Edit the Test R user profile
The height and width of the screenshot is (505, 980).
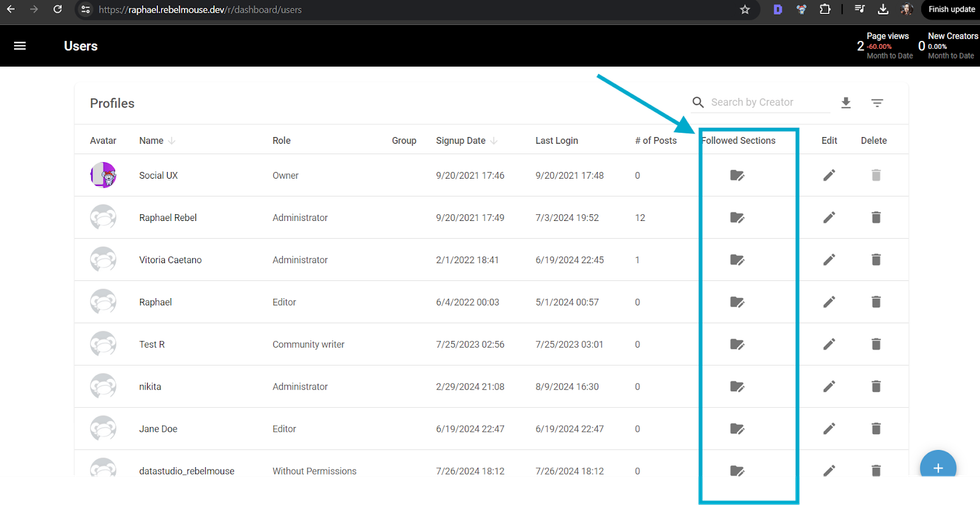pyautogui.click(x=829, y=344)
